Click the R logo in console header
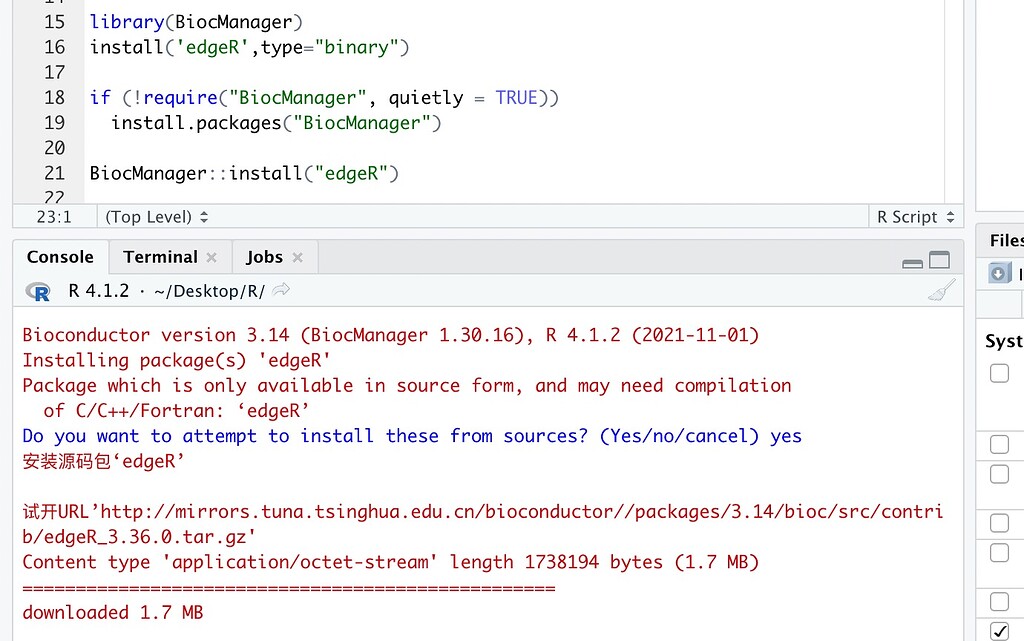This screenshot has width=1024, height=641. point(39,291)
